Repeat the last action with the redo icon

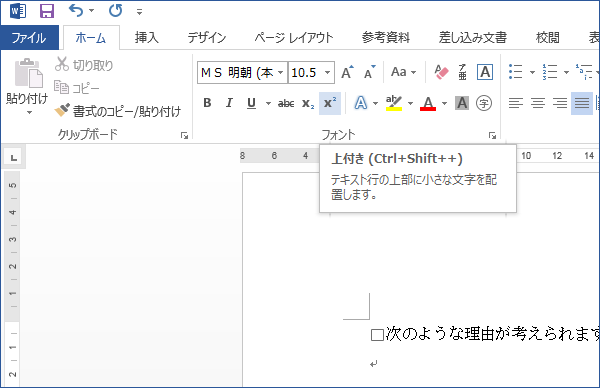(115, 11)
